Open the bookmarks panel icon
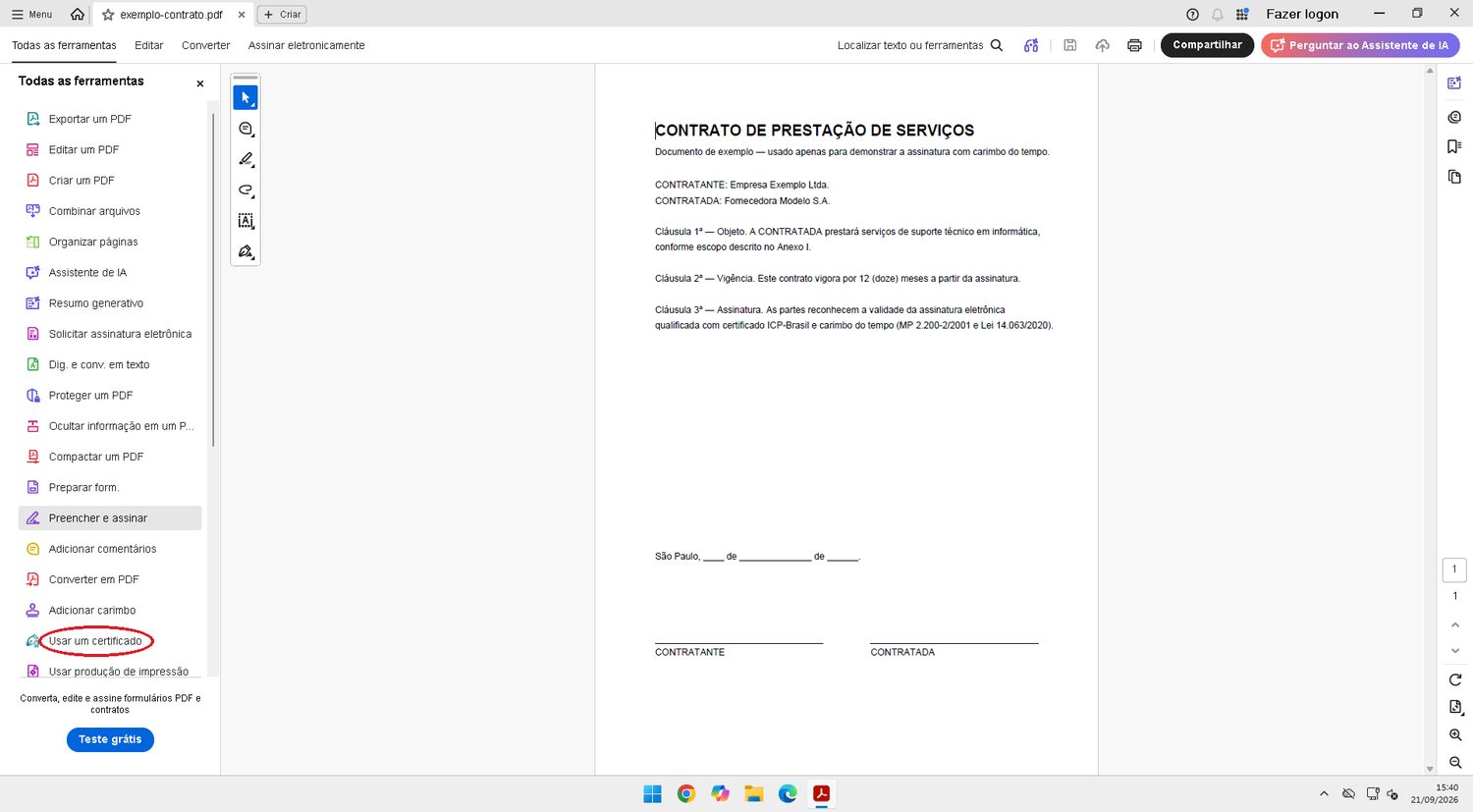Viewport: 1473px width, 812px height. (x=1454, y=146)
